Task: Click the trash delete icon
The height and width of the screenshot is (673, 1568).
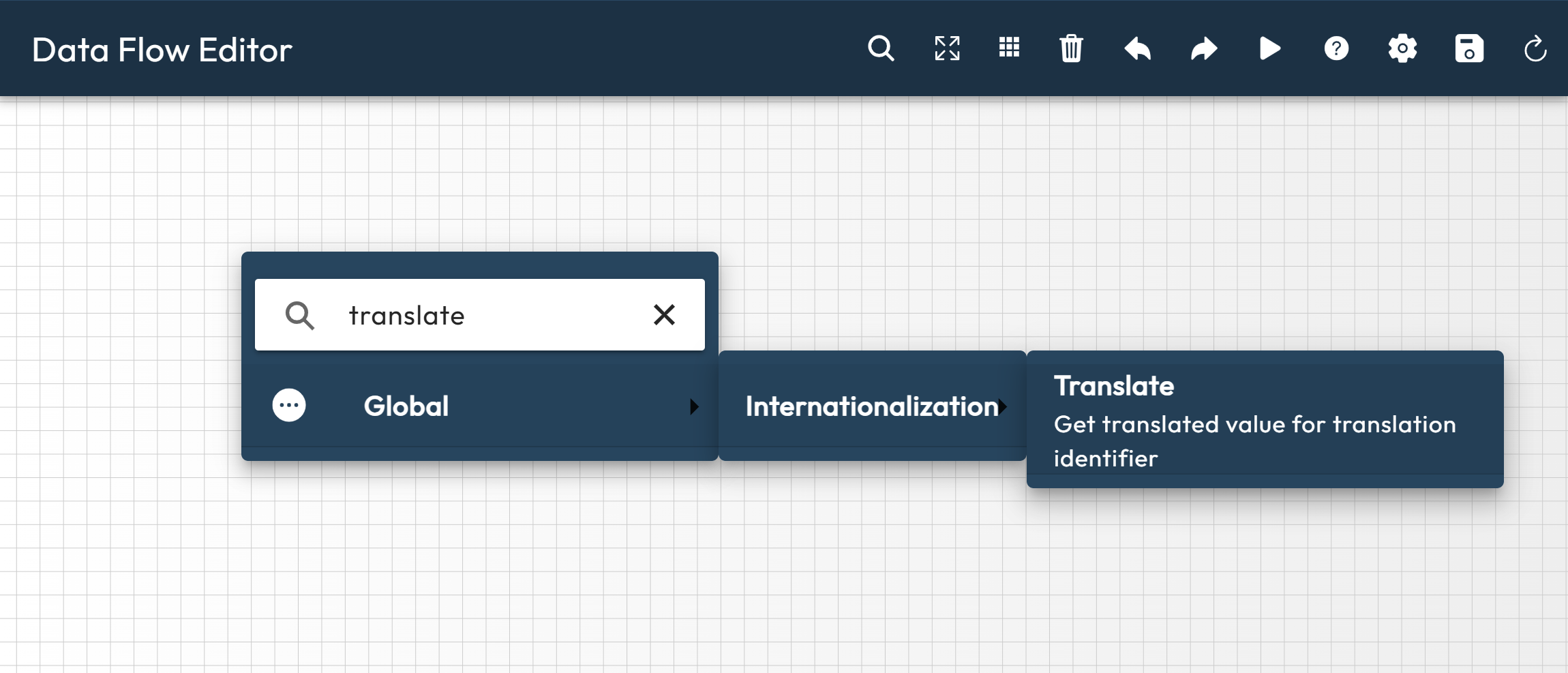Action: tap(1071, 49)
